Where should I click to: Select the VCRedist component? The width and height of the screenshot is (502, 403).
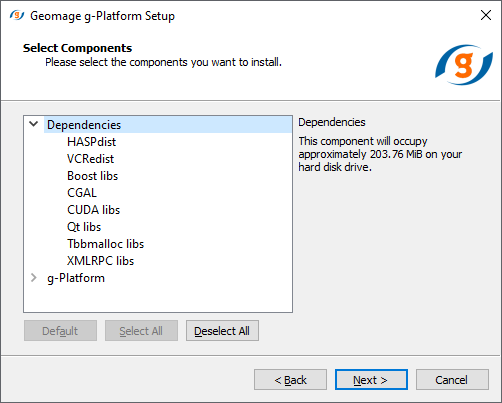(90, 159)
